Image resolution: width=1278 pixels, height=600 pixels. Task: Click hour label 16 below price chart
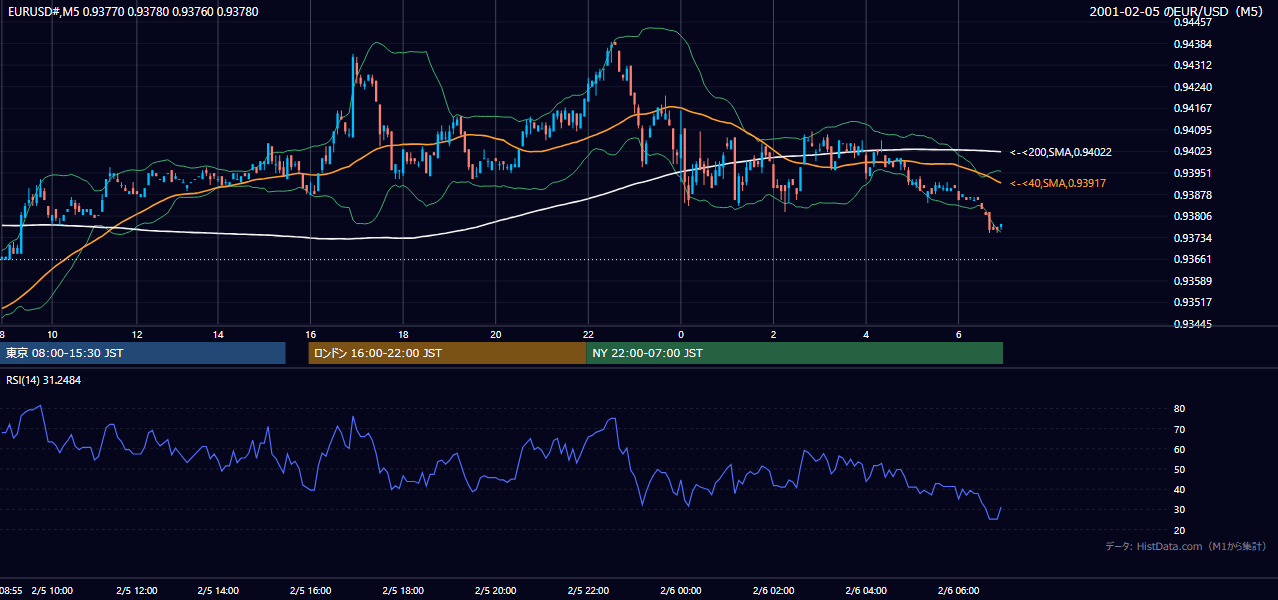point(311,334)
